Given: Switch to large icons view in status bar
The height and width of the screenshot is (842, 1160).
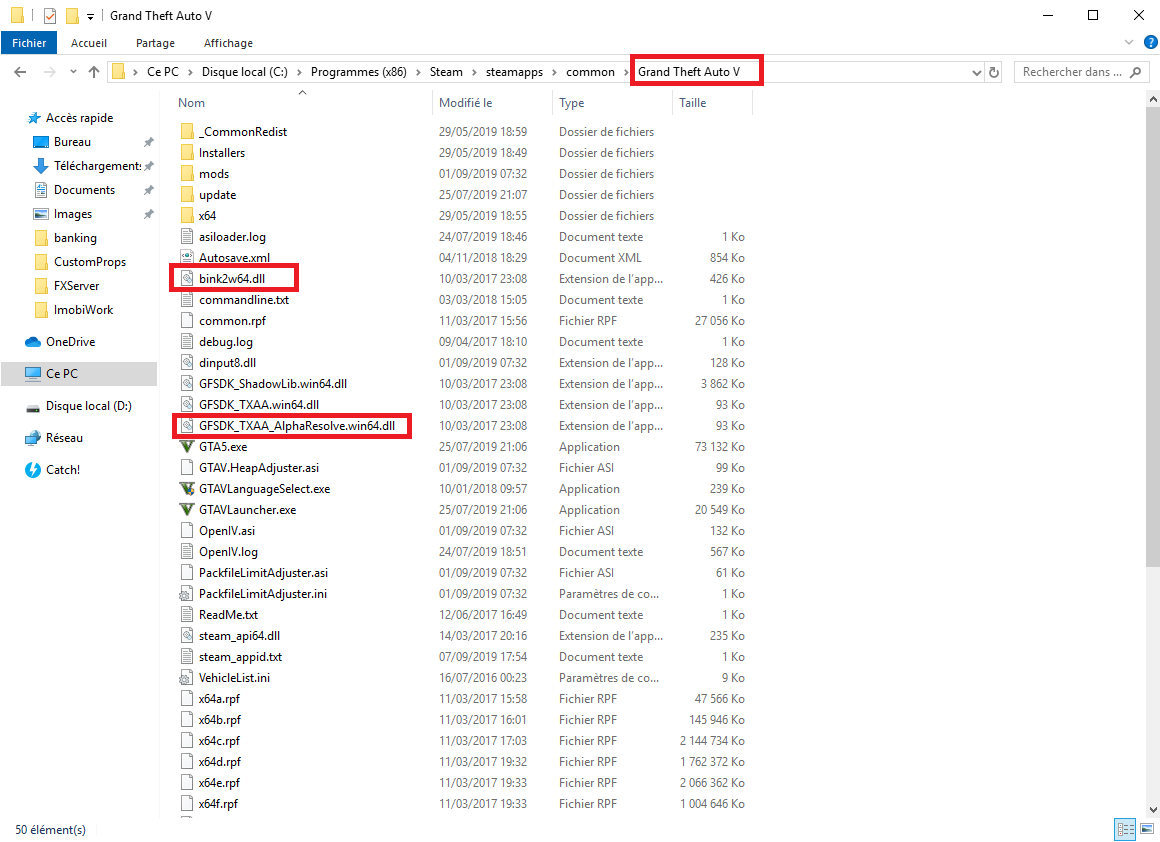Looking at the screenshot, I should pyautogui.click(x=1146, y=829).
